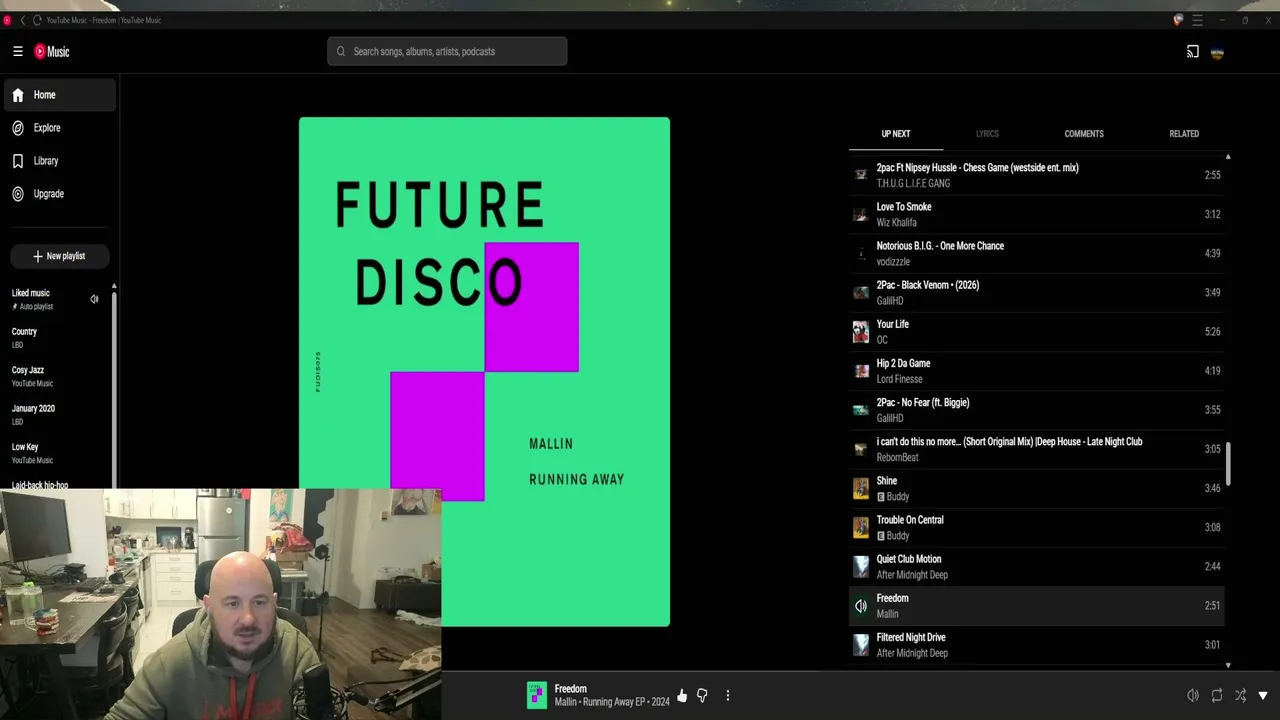Image resolution: width=1280 pixels, height=720 pixels.
Task: Play Filtered Night Drive thumbnail in queue
Action: pyautogui.click(x=860, y=645)
